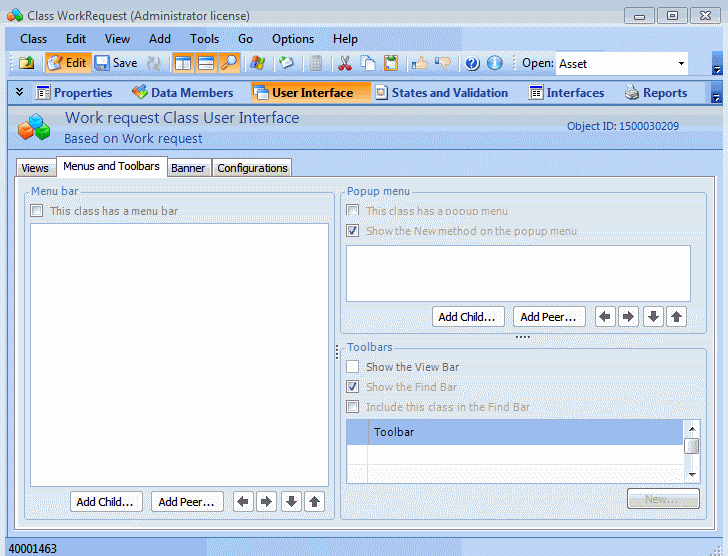
Task: Open the Edit menu
Action: (x=76, y=39)
